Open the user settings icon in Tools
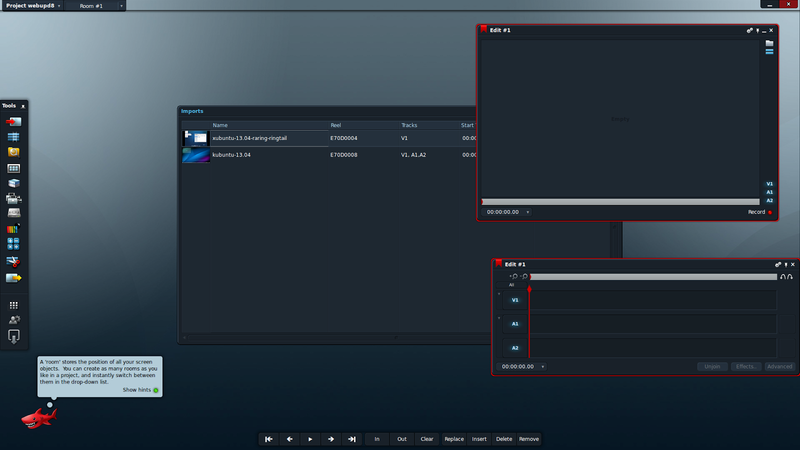This screenshot has height=450, width=800. click(x=14, y=320)
